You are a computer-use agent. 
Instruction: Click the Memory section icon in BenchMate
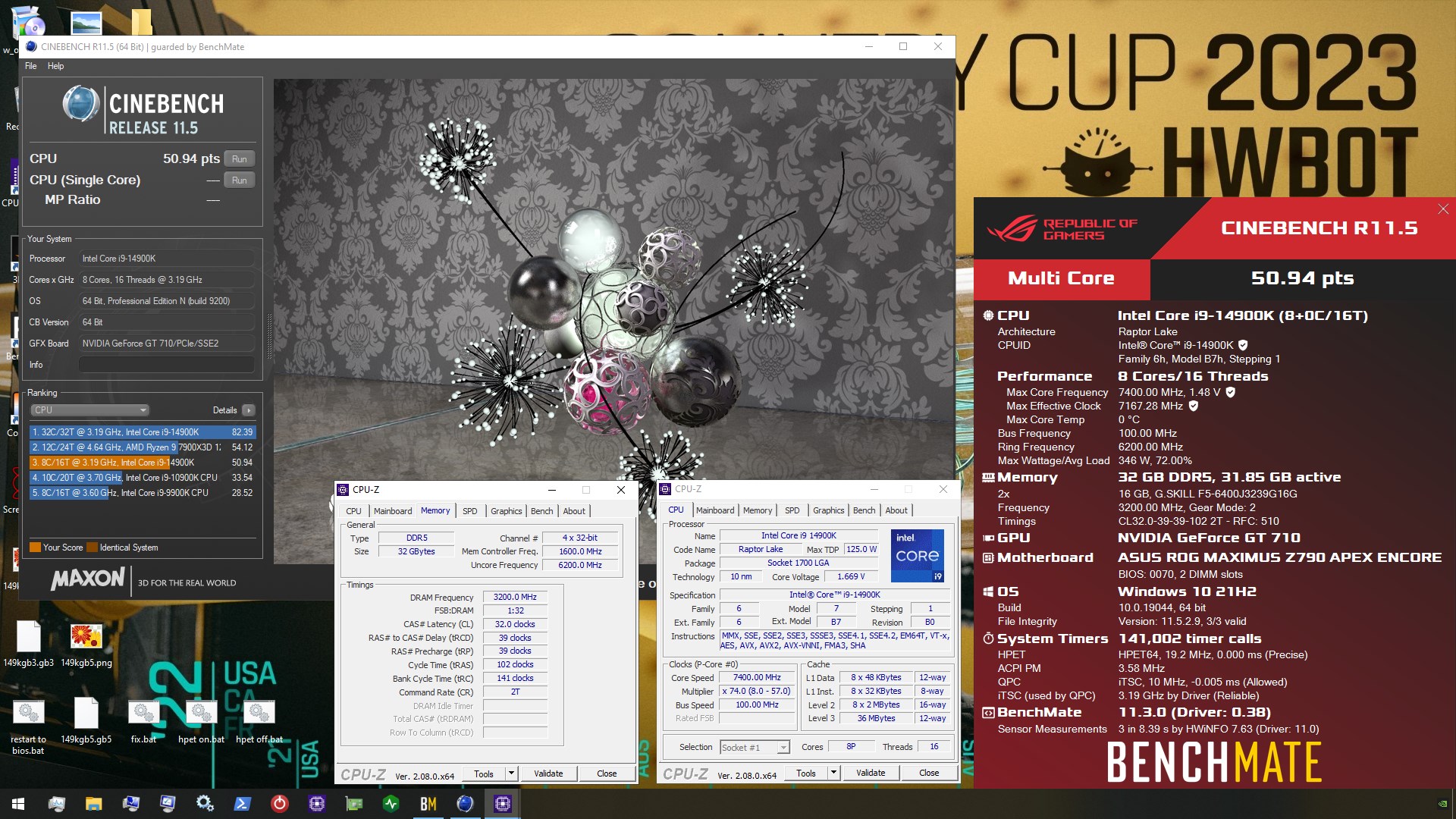[x=988, y=478]
